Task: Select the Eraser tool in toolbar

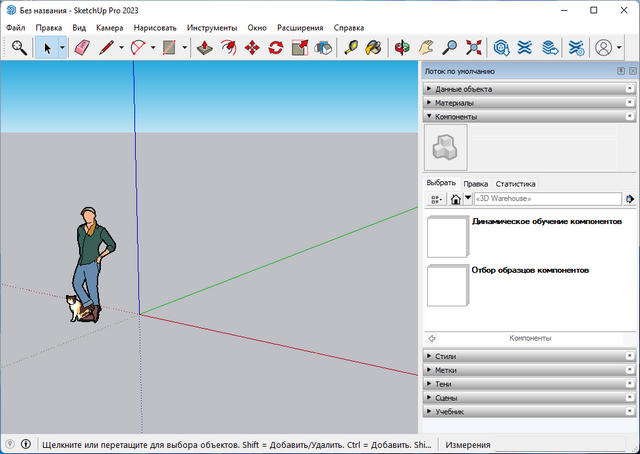Action: tap(82, 47)
